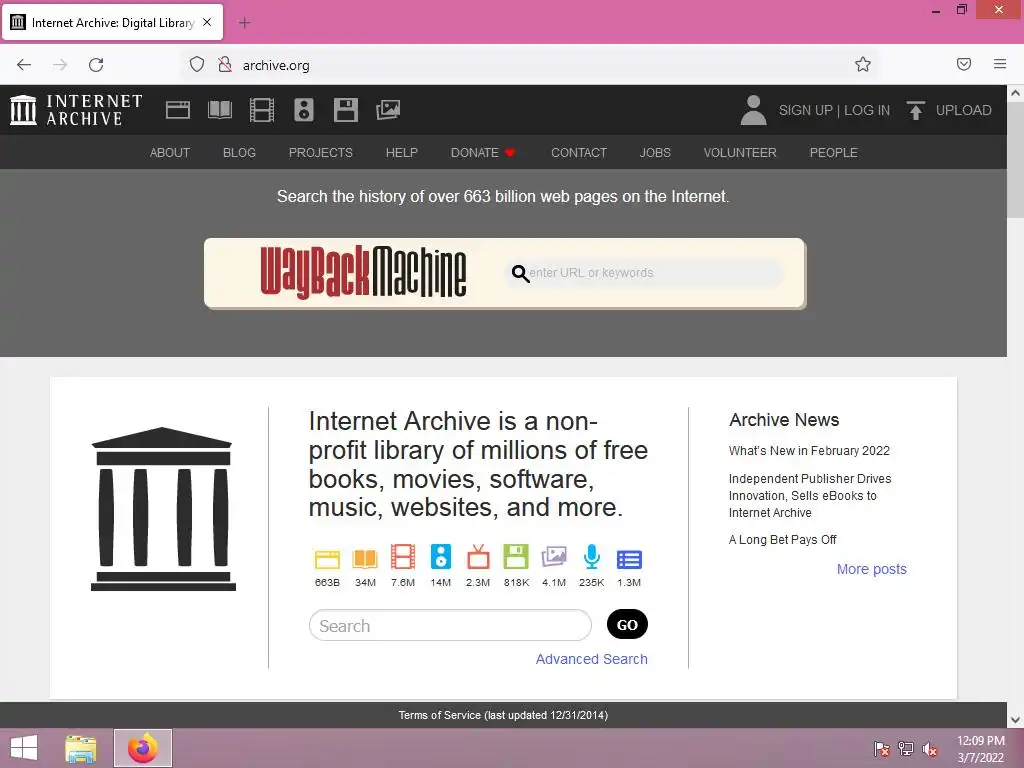Click the UPLOAD text link
The width and height of the screenshot is (1024, 768).
[x=963, y=110]
